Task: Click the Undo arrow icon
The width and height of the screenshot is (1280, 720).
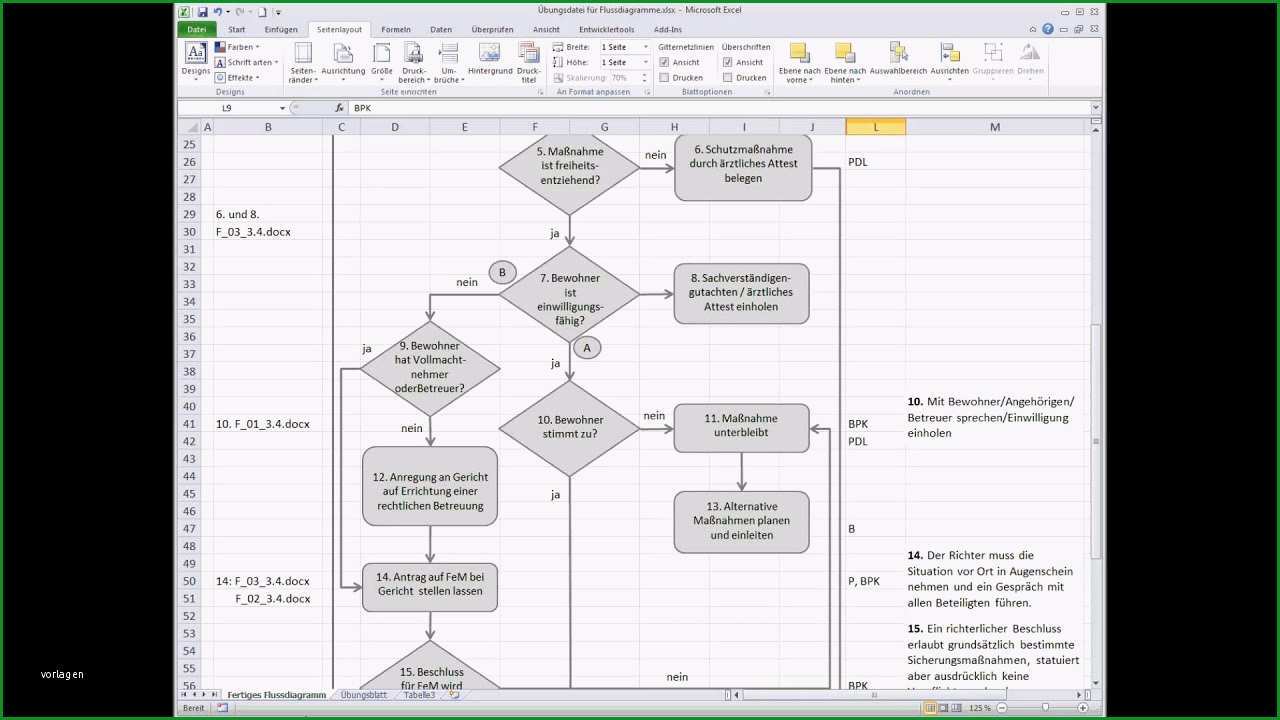Action: (x=217, y=12)
